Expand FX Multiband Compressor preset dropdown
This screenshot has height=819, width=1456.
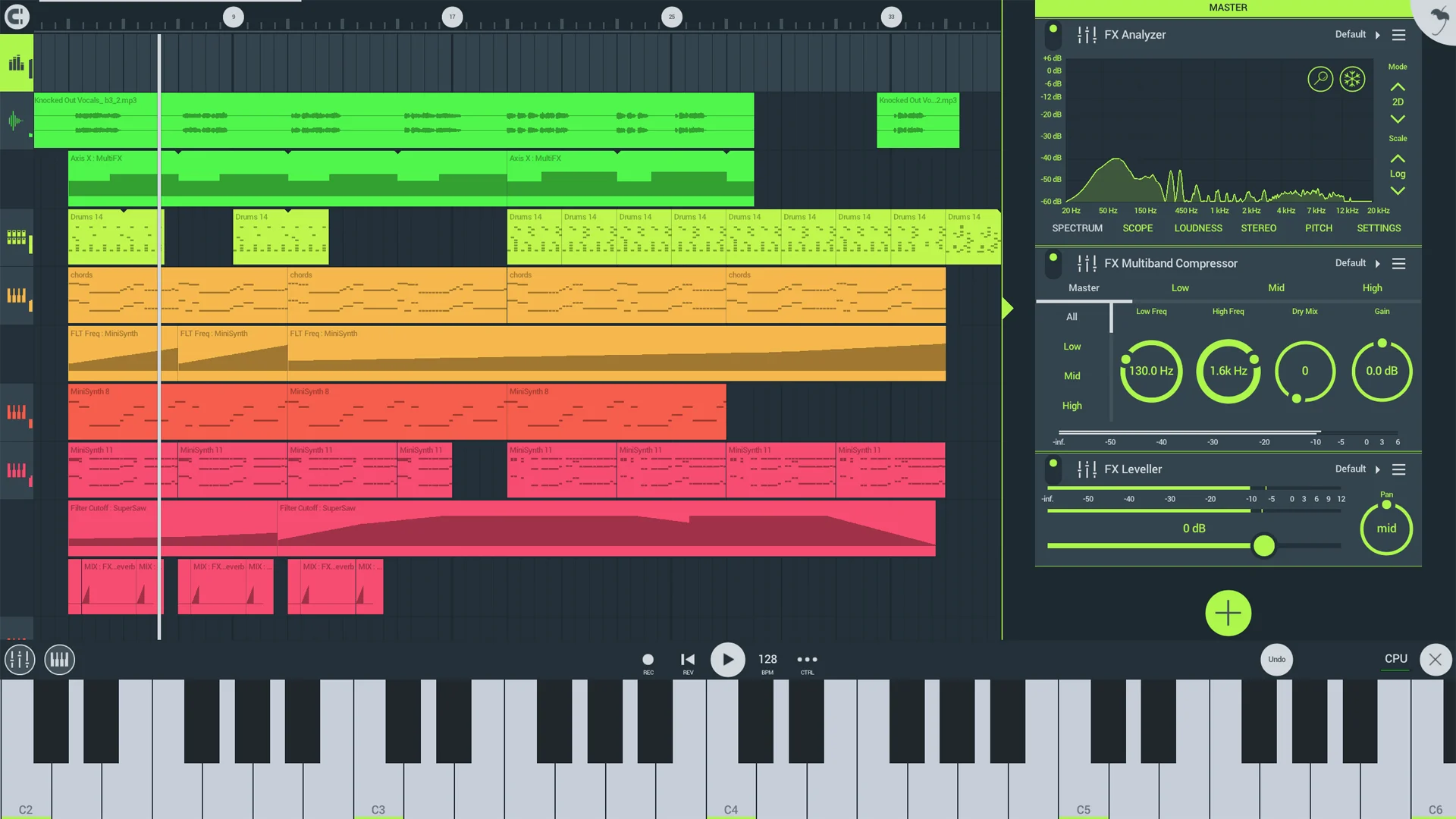(x=1377, y=263)
